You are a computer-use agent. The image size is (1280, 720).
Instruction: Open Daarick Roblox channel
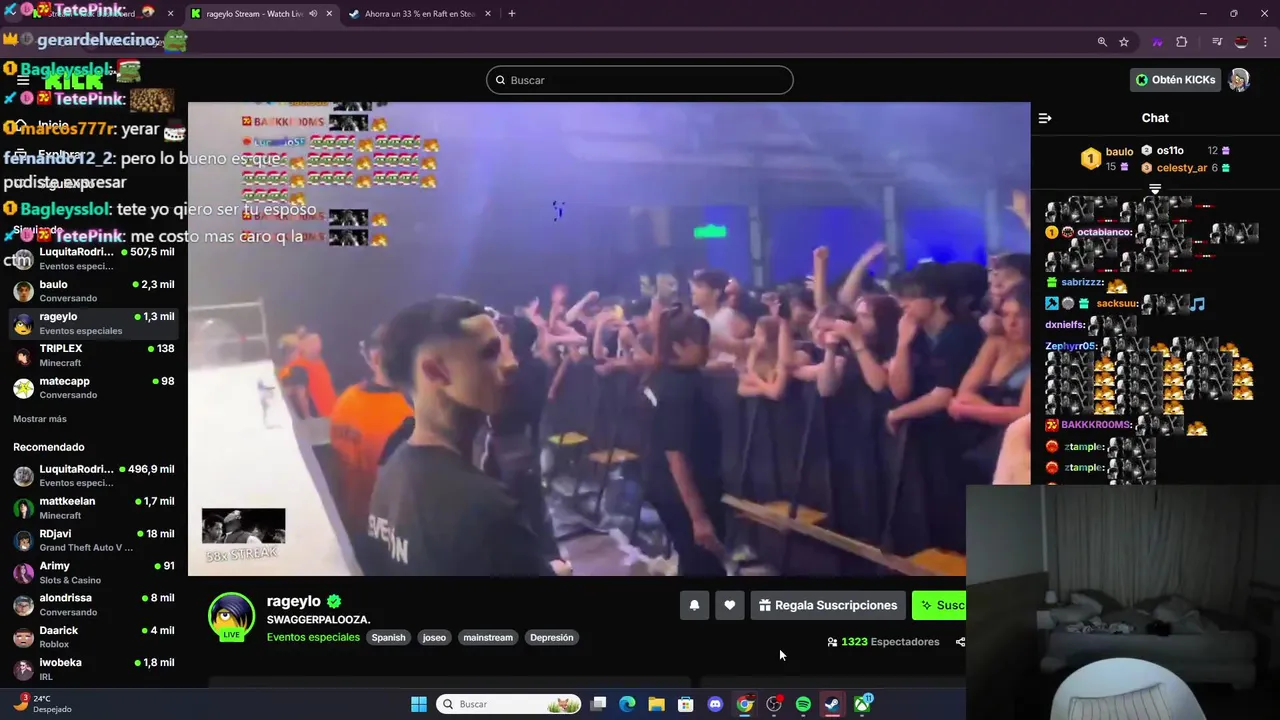(x=94, y=637)
